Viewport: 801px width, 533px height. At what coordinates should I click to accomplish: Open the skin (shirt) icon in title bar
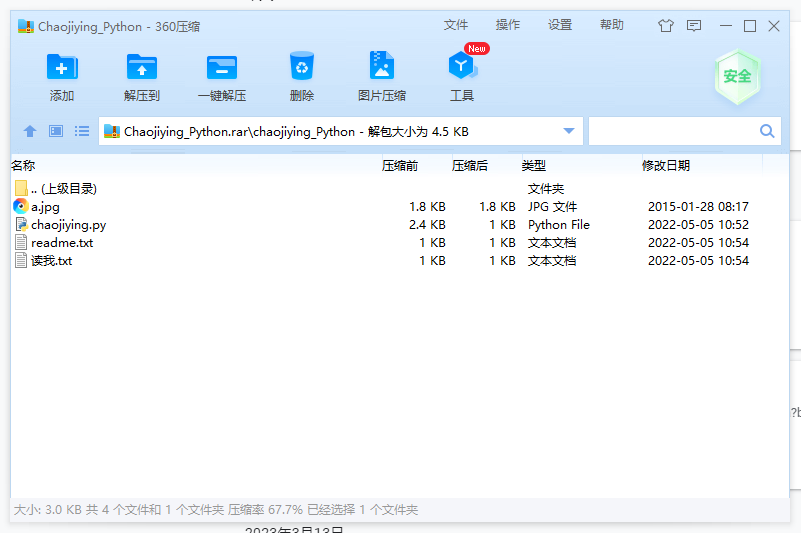(x=666, y=26)
